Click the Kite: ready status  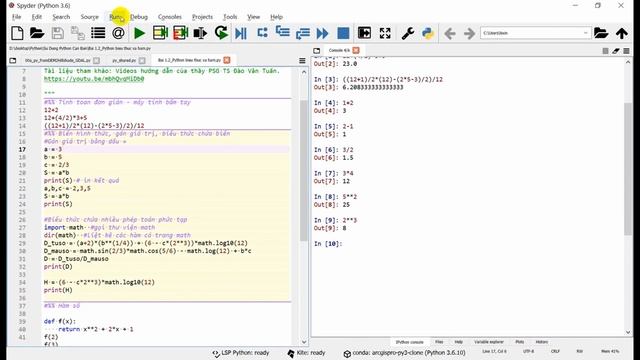[307, 353]
